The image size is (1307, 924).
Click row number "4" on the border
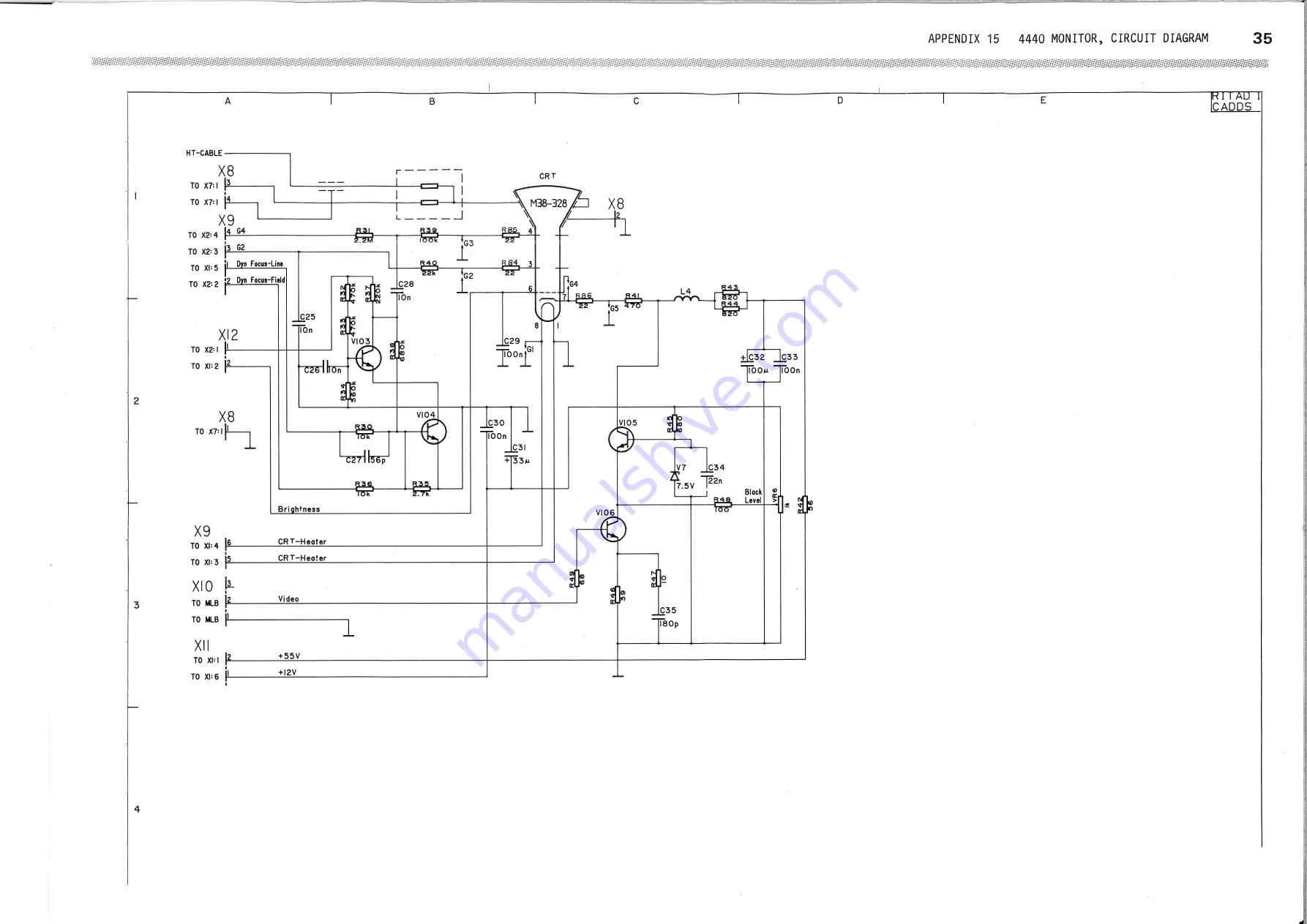(137, 809)
